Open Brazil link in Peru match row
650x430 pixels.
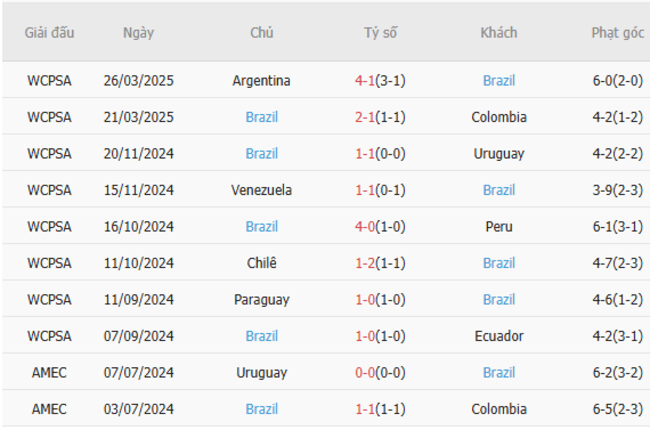coord(262,227)
